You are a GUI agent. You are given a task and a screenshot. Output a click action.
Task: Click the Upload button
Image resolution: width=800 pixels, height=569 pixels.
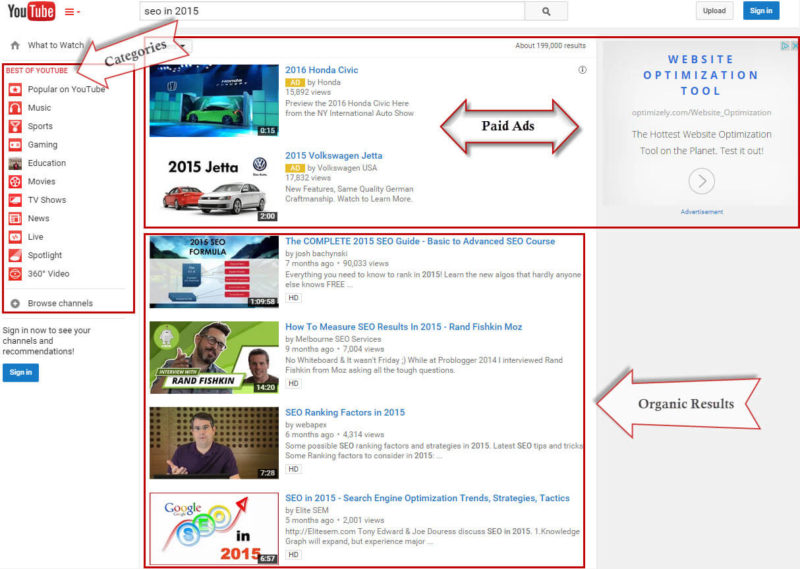[714, 11]
